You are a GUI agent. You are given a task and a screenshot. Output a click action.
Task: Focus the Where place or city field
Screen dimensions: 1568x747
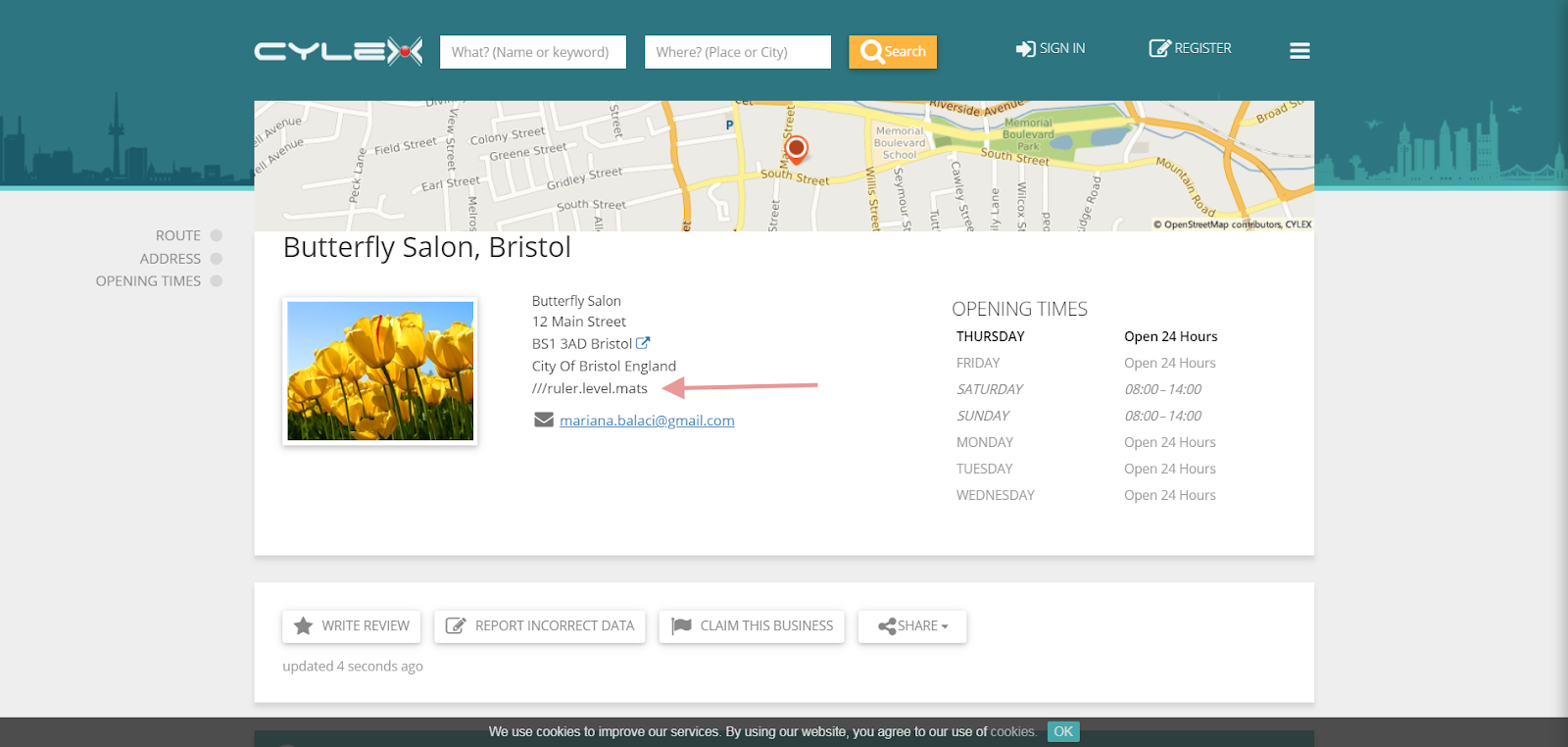[738, 52]
